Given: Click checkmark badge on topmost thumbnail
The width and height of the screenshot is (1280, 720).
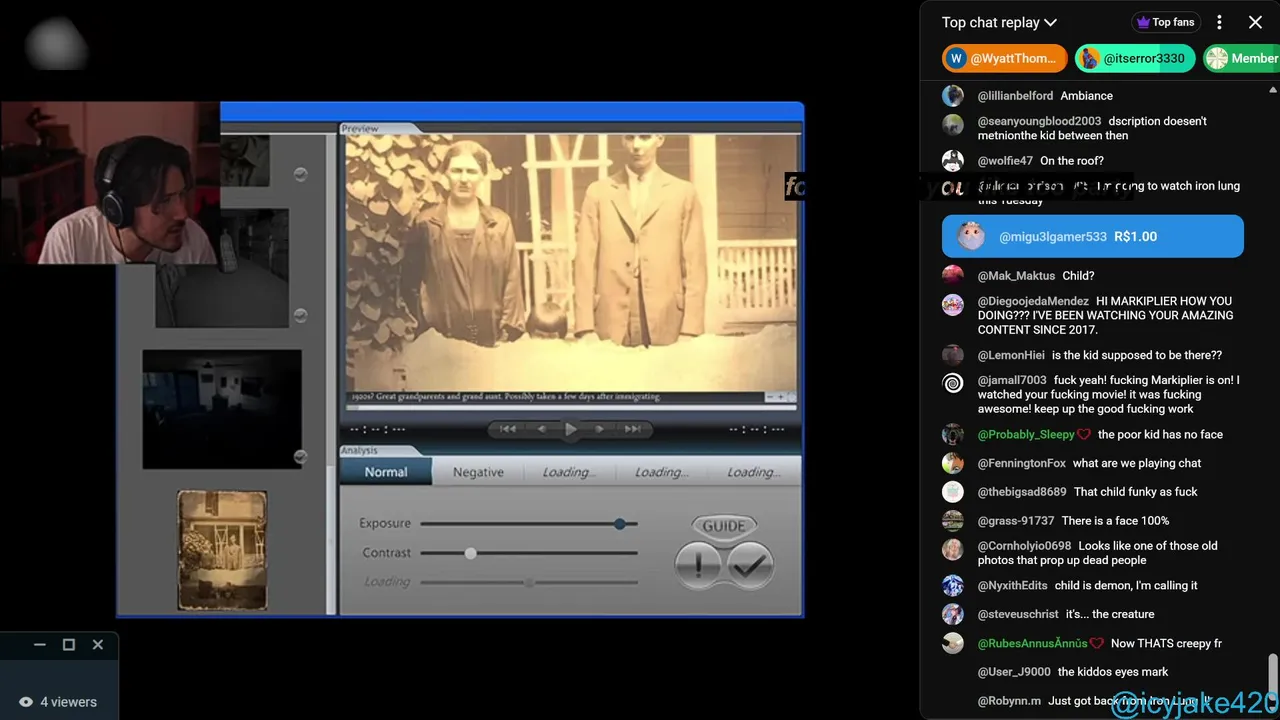Looking at the screenshot, I should (300, 174).
